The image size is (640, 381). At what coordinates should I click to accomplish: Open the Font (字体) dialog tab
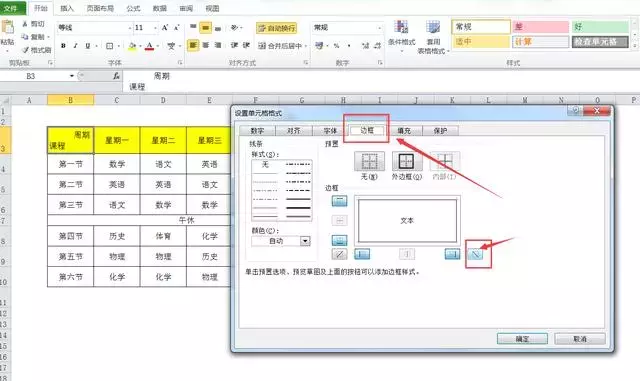click(330, 131)
